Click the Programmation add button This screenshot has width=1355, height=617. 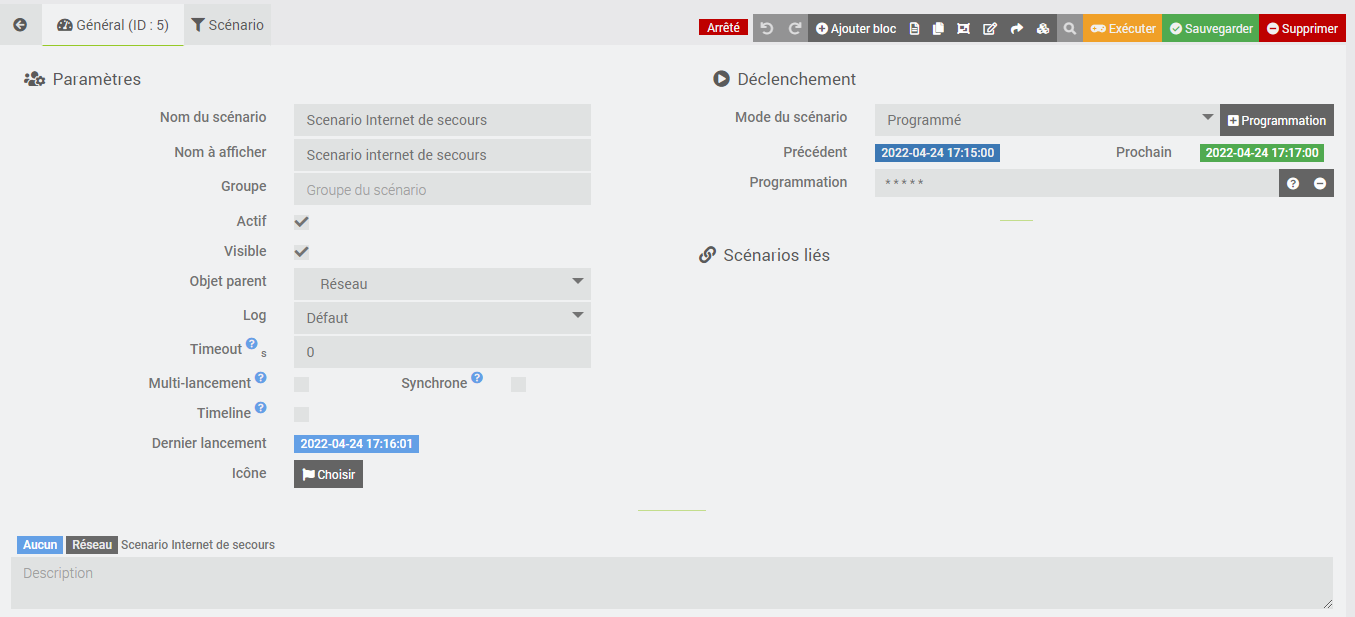tap(1277, 120)
